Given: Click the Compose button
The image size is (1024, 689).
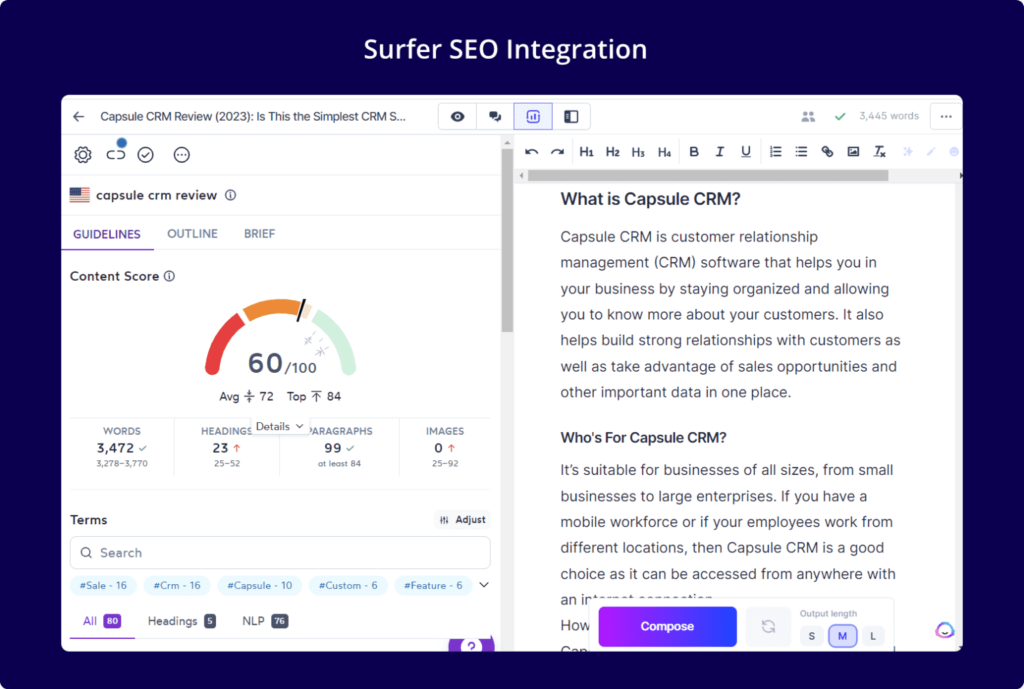Looking at the screenshot, I should [667, 626].
